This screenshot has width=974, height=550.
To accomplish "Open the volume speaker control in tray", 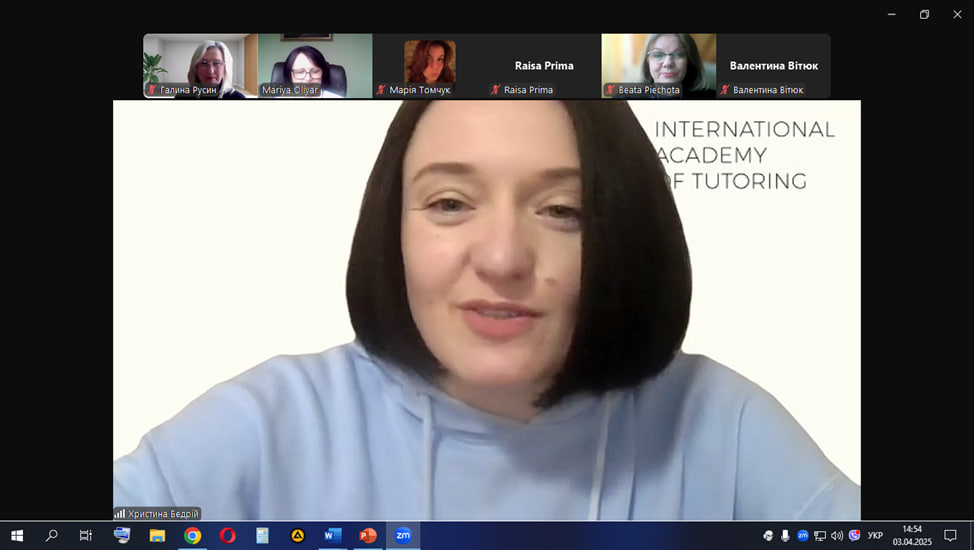I will (x=837, y=536).
